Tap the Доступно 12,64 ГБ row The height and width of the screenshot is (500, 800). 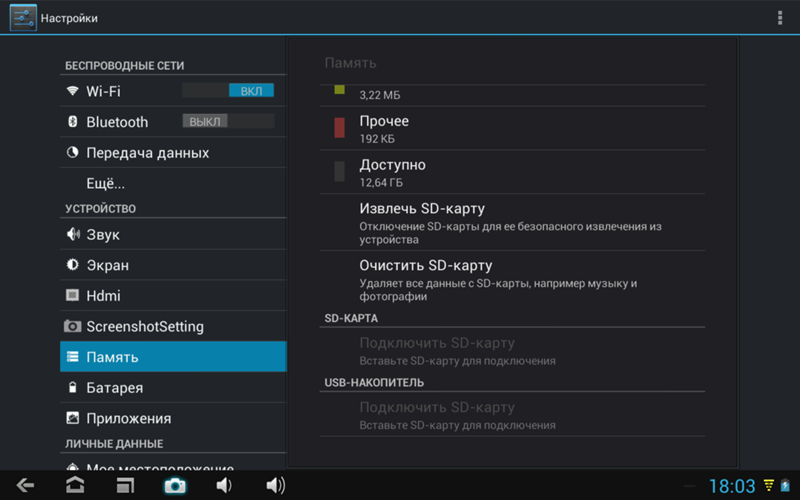coord(512,172)
